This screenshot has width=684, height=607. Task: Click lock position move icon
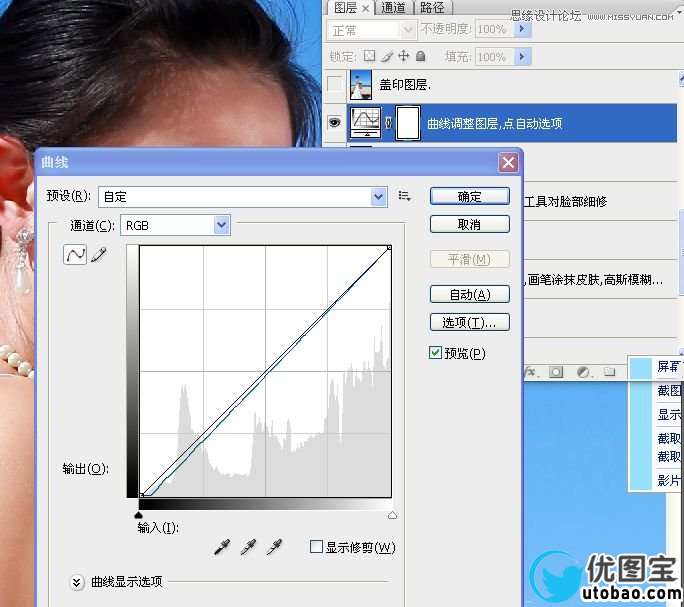coord(404,56)
